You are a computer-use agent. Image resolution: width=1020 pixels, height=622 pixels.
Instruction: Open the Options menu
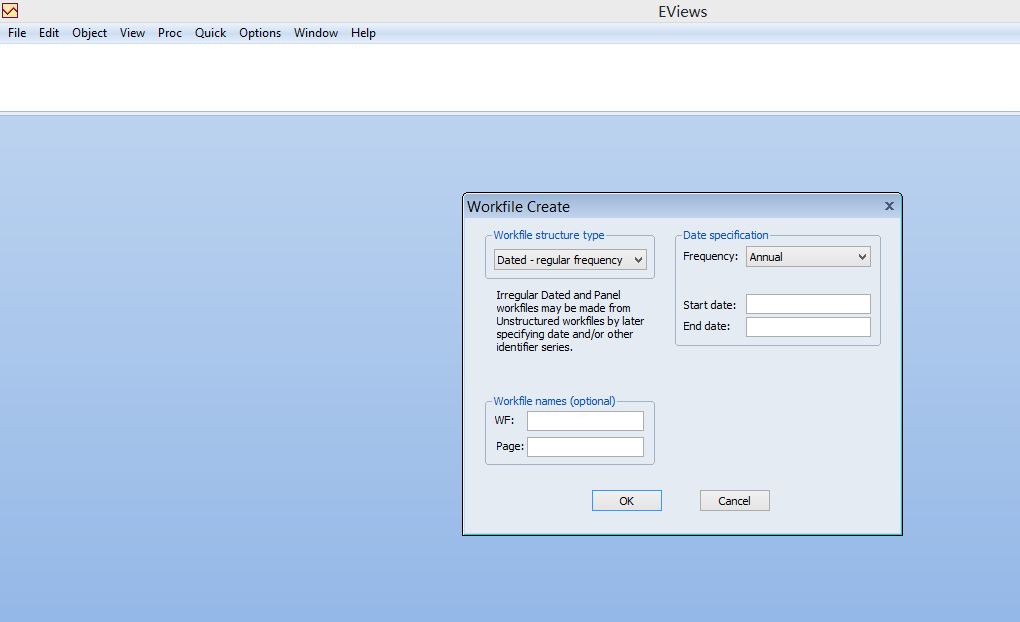point(260,33)
